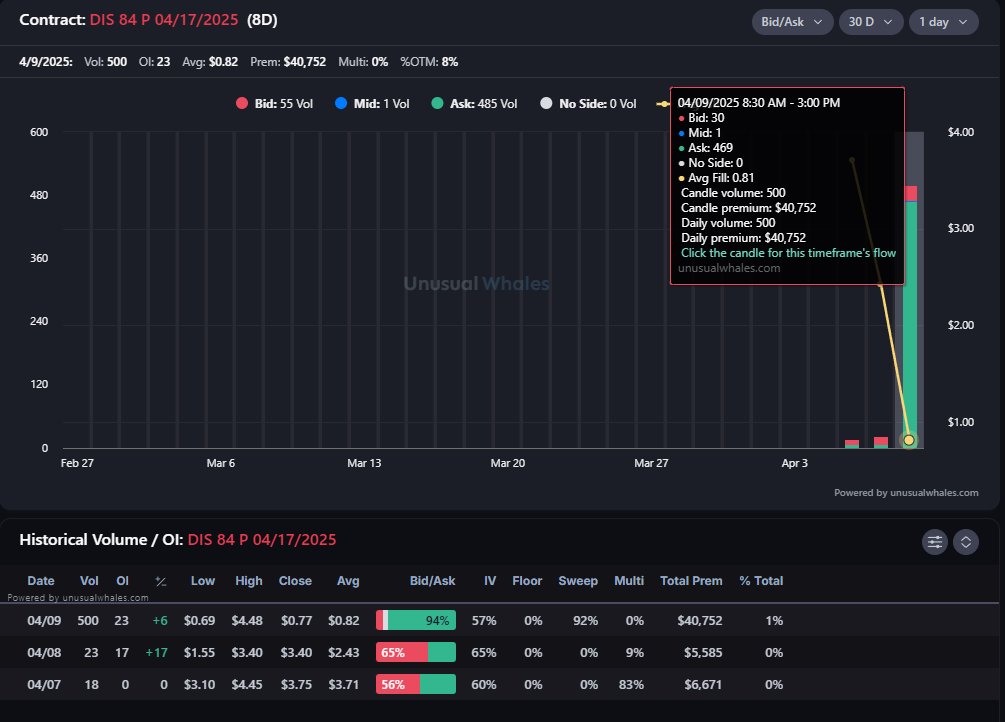
Task: Select the 04/07 date row
Action: click(499, 684)
